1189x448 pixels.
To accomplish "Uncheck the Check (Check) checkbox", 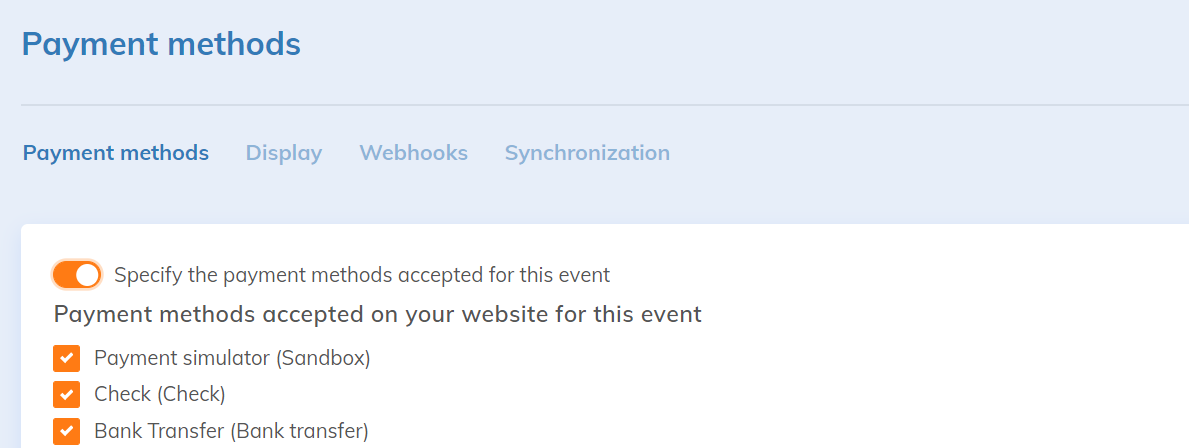I will [x=66, y=394].
